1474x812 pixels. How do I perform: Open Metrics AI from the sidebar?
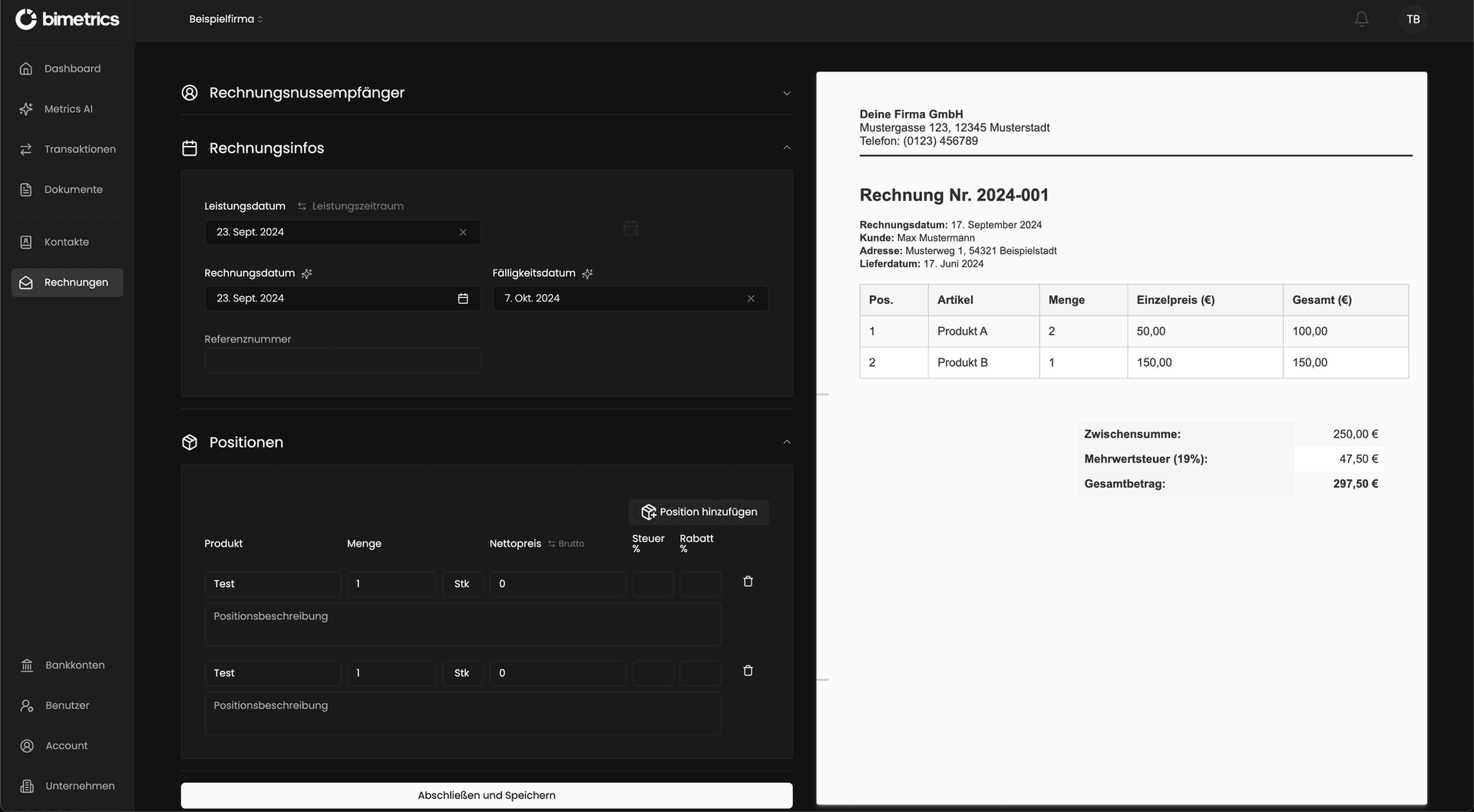point(27,108)
